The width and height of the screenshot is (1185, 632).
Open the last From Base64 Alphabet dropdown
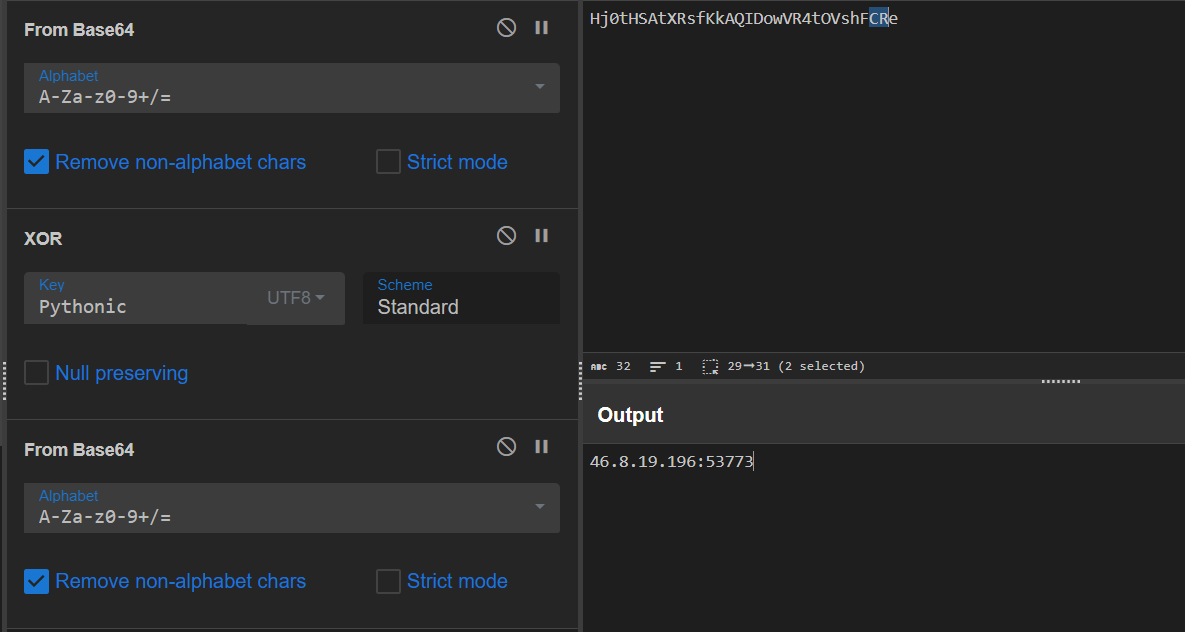(539, 507)
